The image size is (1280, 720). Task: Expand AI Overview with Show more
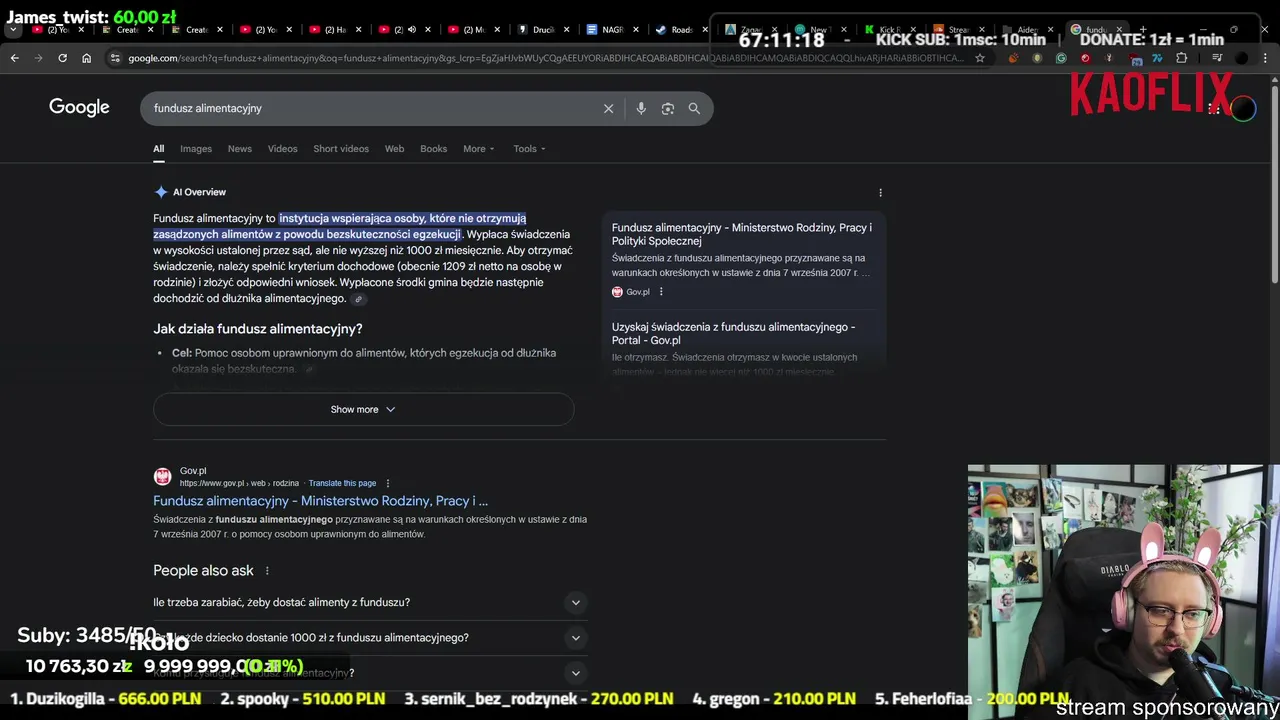[x=363, y=409]
